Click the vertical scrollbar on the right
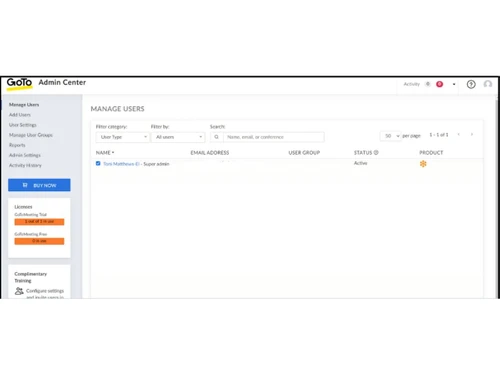Image resolution: width=500 pixels, height=375 pixels. pos(497,197)
